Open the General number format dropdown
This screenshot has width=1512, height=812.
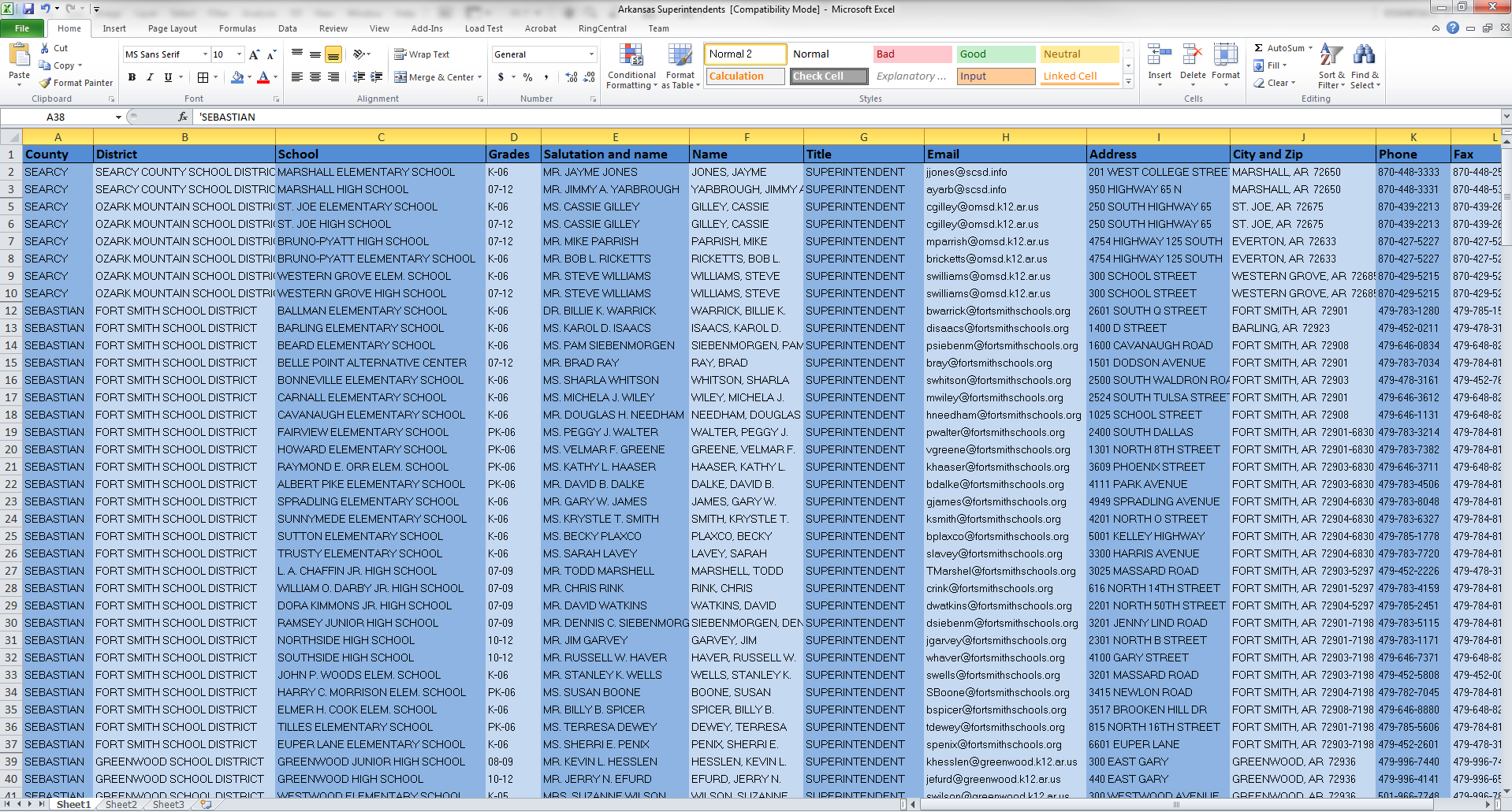point(591,54)
